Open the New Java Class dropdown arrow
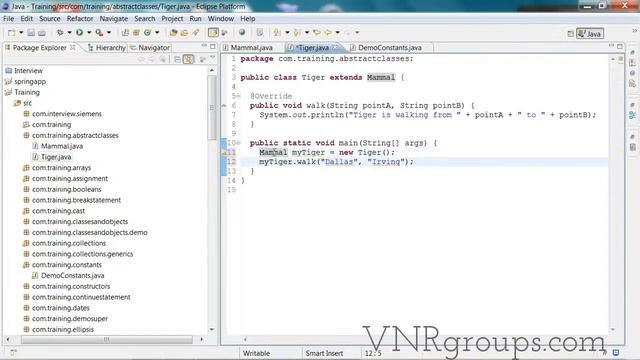Image resolution: width=640 pixels, height=360 pixels. (157, 33)
